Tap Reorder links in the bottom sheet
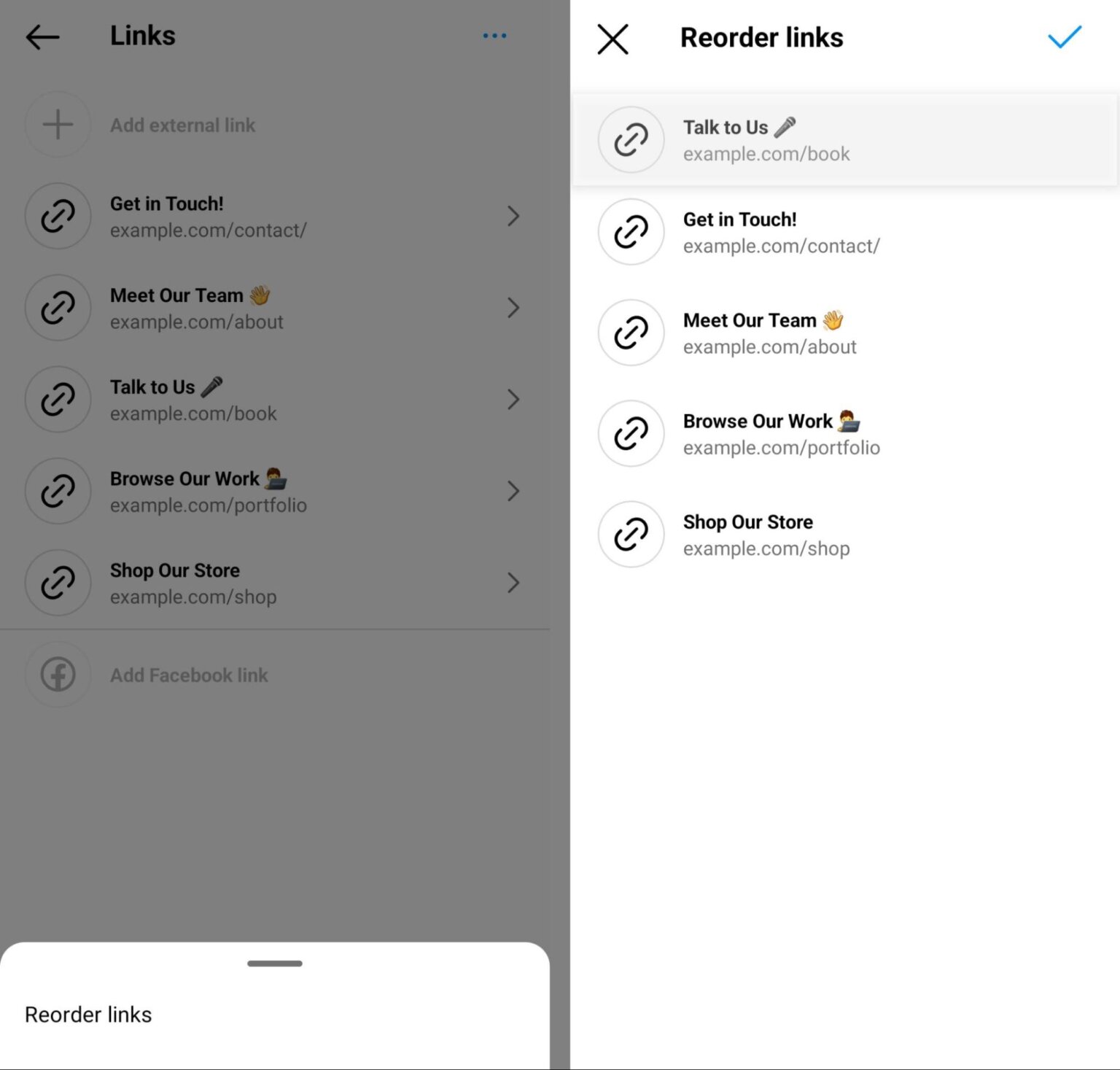The height and width of the screenshot is (1070, 1120). point(88,1014)
